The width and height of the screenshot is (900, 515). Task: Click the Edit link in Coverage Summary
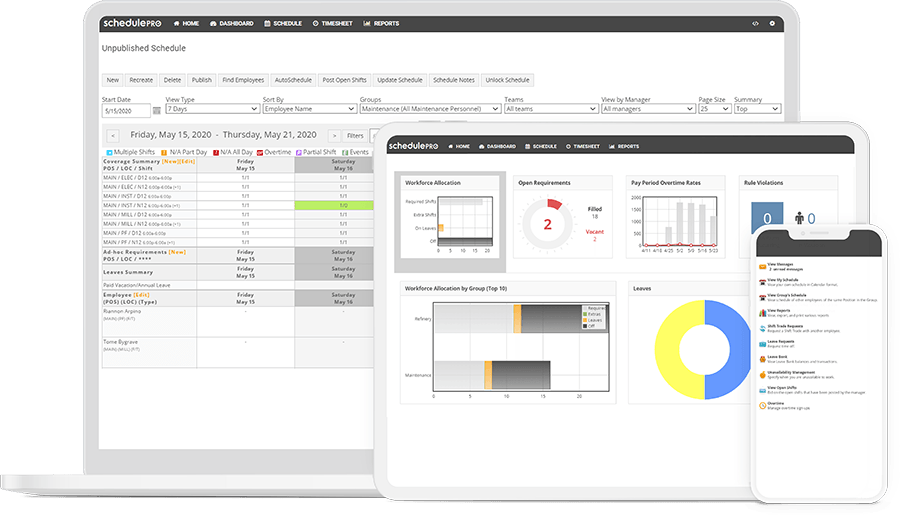pyautogui.click(x=188, y=162)
